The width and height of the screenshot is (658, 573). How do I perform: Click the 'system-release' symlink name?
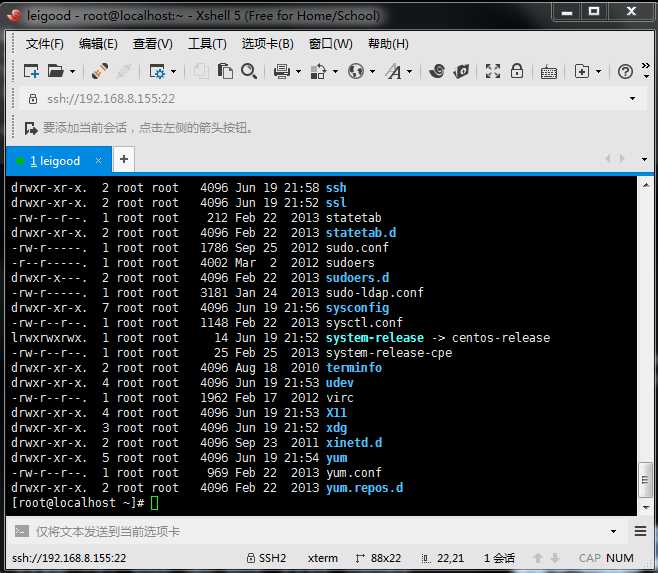(x=375, y=338)
